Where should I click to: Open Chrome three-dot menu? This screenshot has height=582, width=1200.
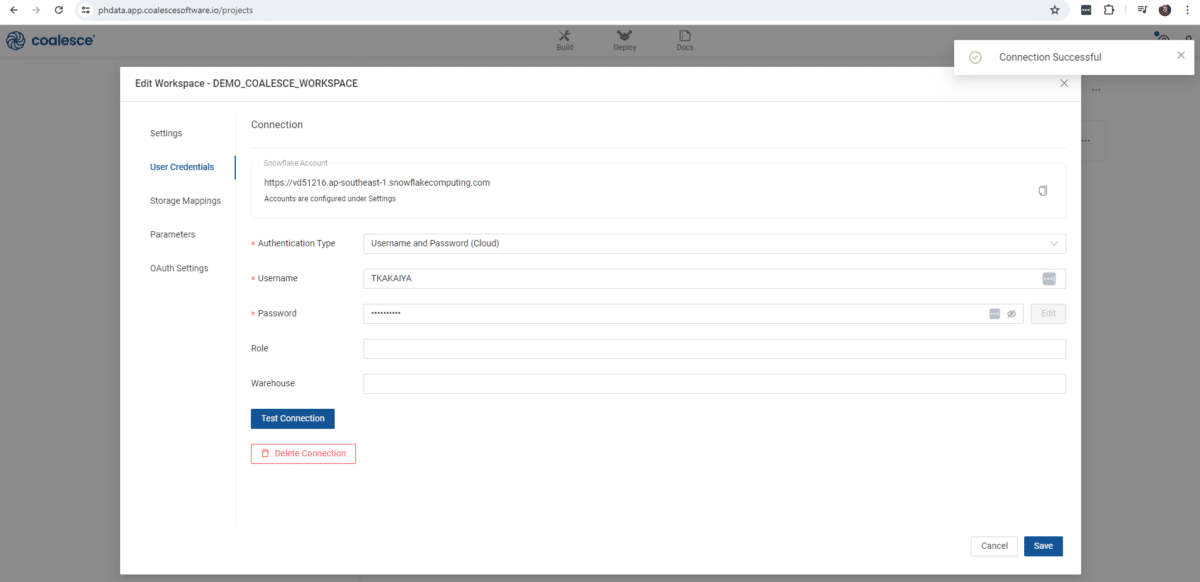click(x=1188, y=10)
